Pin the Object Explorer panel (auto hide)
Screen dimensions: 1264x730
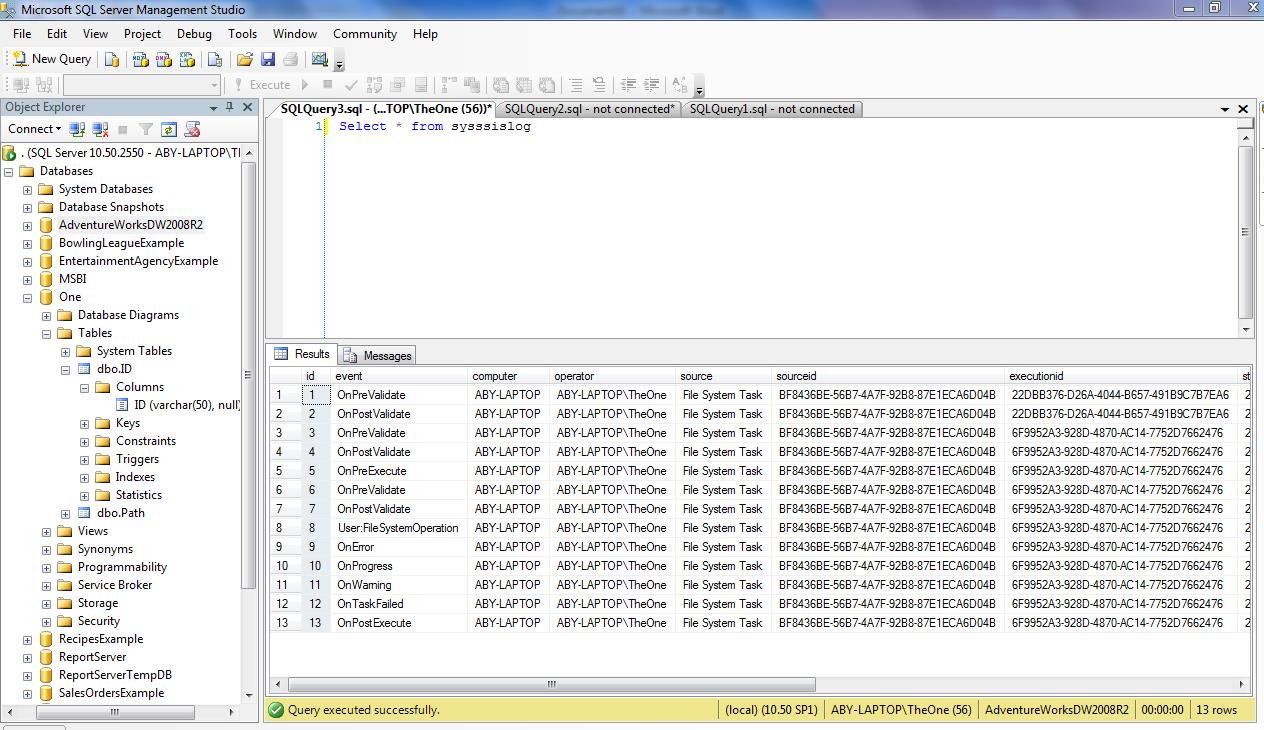click(230, 107)
